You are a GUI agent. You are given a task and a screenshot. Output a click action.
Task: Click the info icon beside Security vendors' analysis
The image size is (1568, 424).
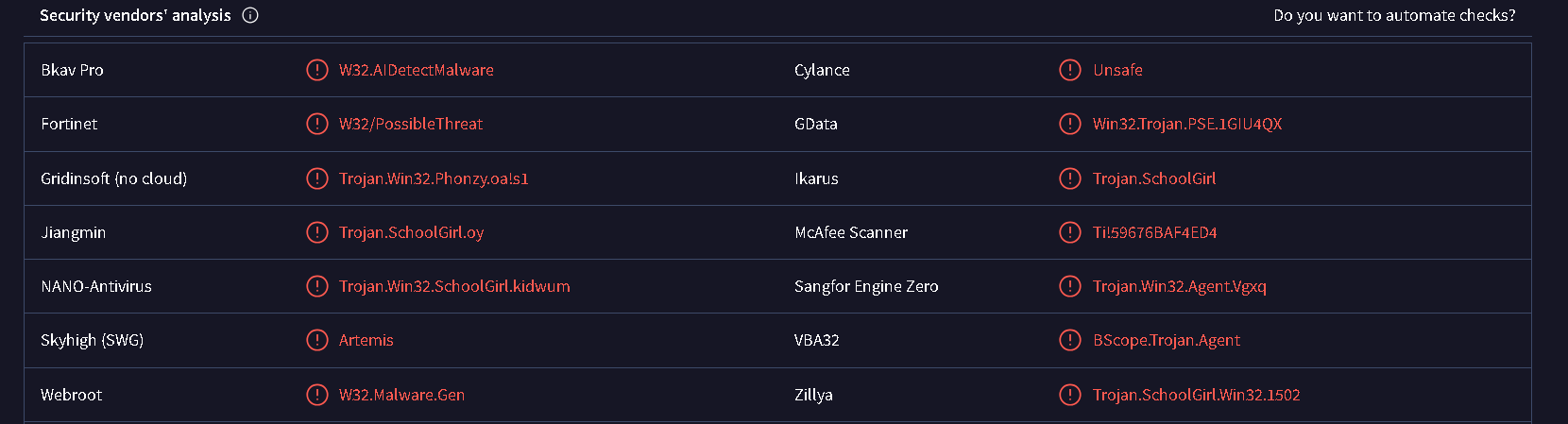pyautogui.click(x=250, y=15)
